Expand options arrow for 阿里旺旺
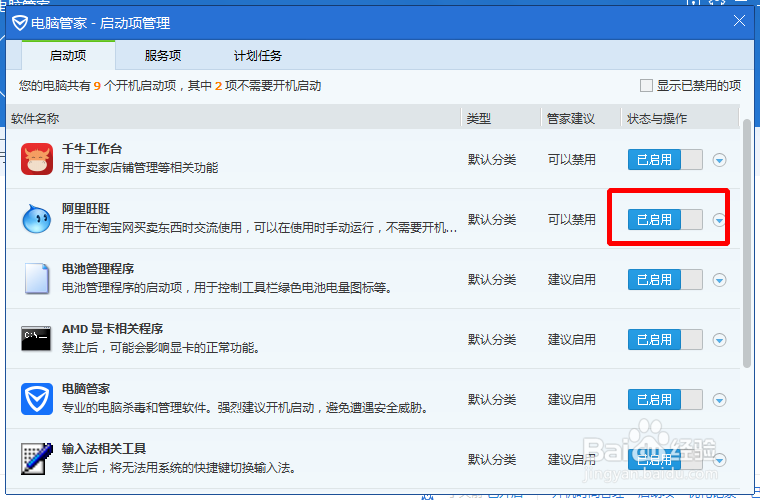760x500 pixels. [x=719, y=220]
